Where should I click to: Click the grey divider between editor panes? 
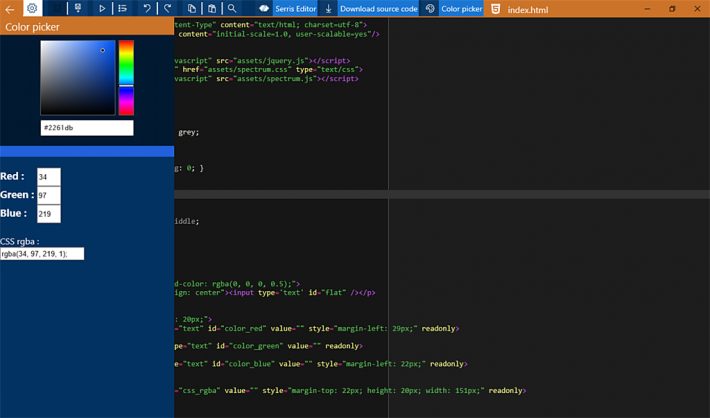[442, 194]
